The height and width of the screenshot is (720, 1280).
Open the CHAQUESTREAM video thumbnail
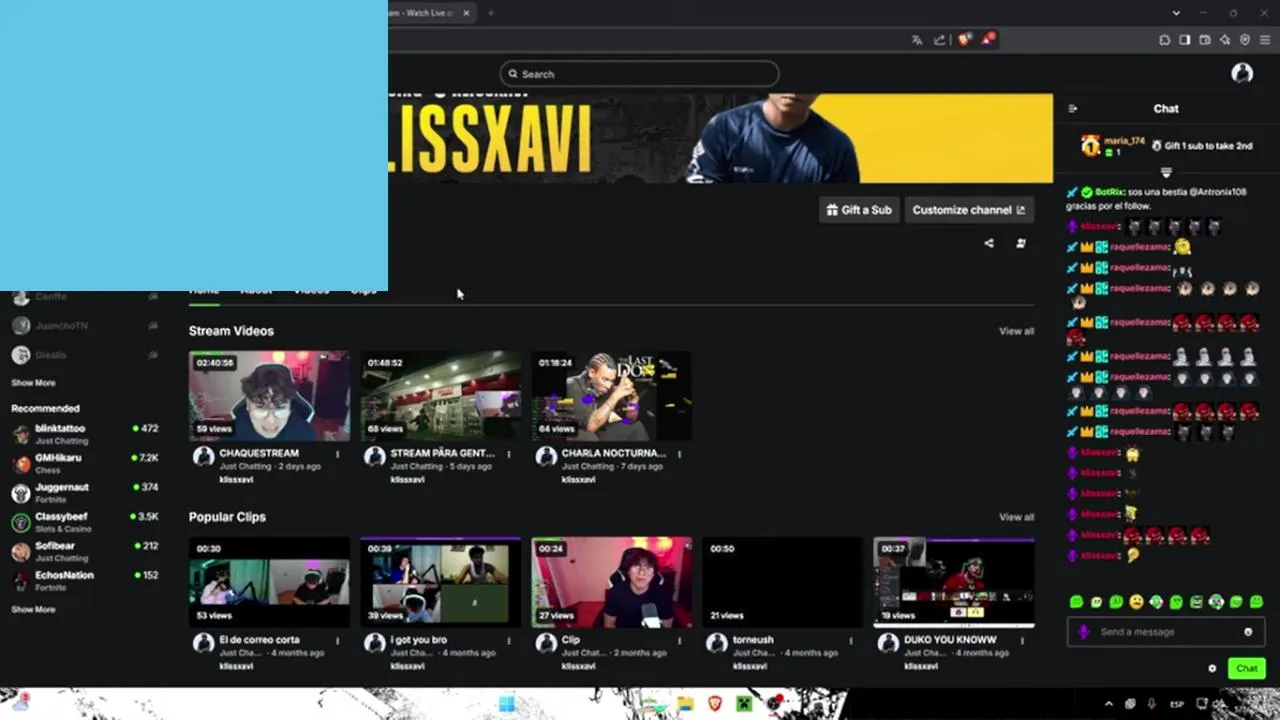pyautogui.click(x=269, y=396)
